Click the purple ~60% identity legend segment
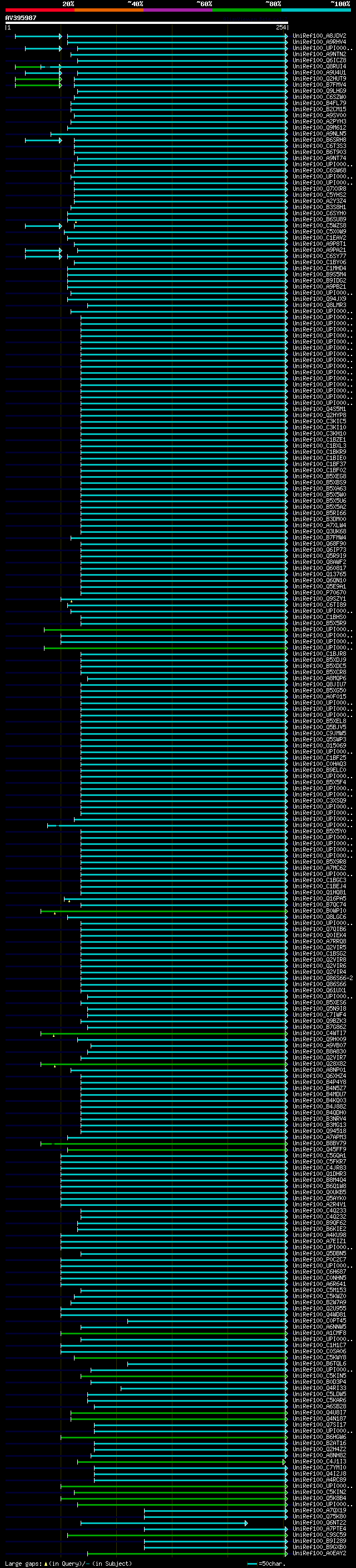The height and width of the screenshot is (1568, 356). click(177, 10)
